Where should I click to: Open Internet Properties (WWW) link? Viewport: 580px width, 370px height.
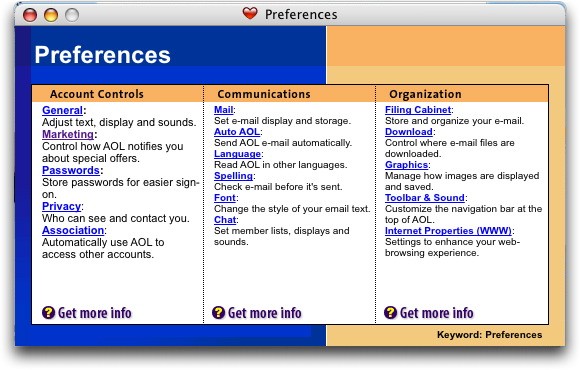point(448,231)
